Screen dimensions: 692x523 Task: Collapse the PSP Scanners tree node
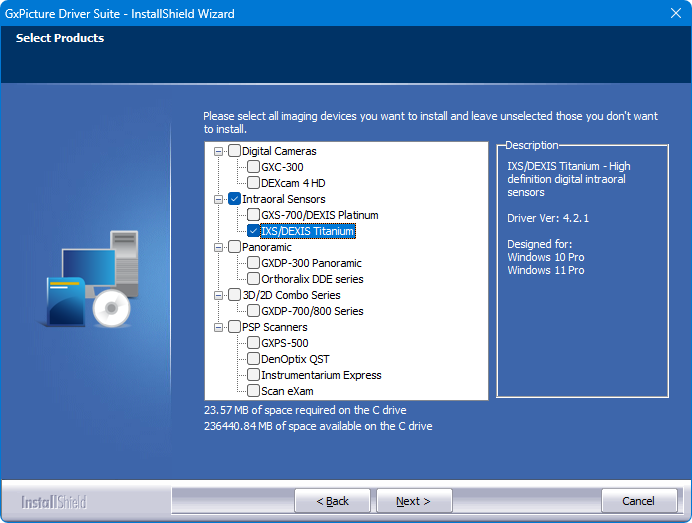click(x=219, y=327)
